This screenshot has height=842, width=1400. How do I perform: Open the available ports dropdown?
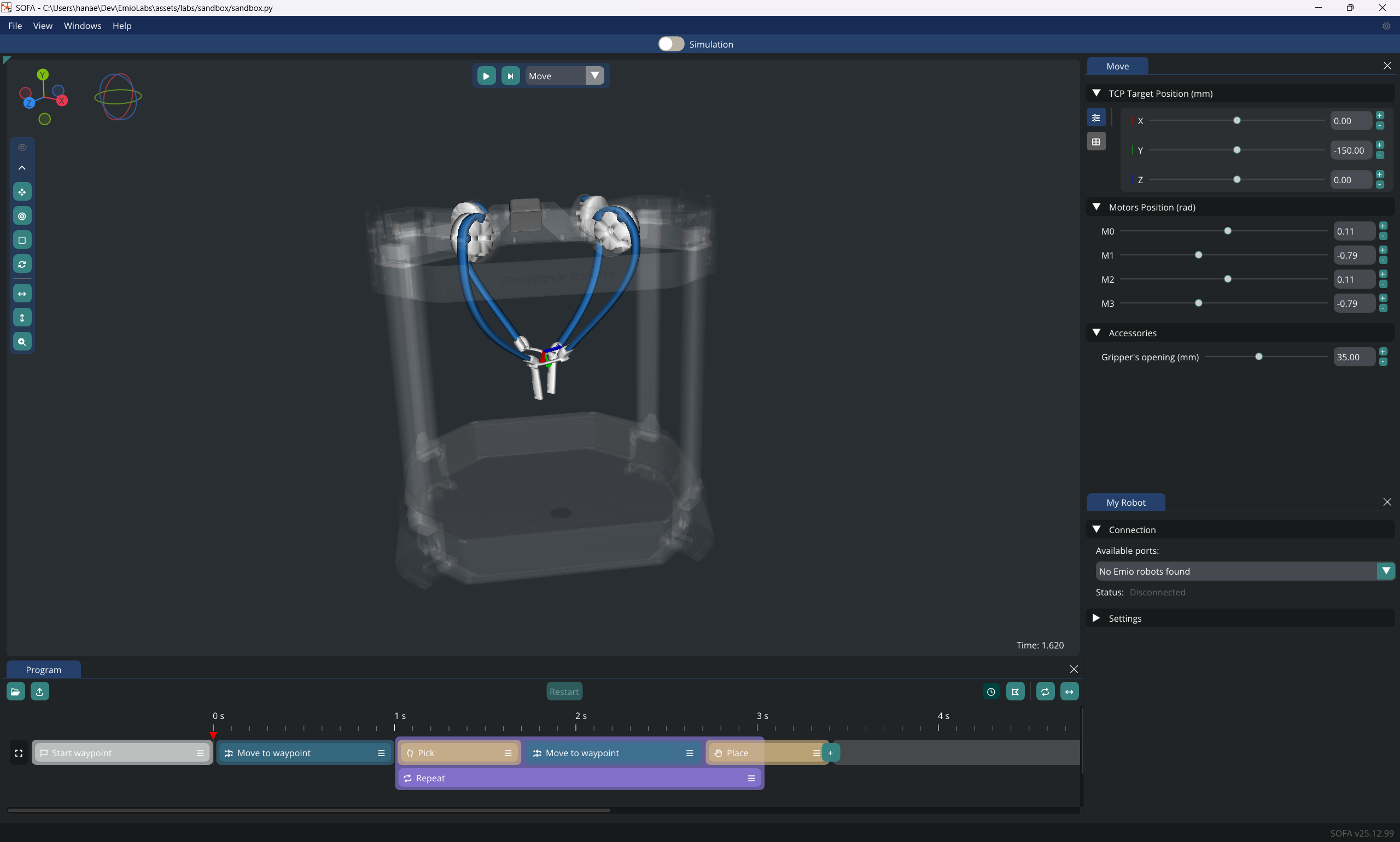[1385, 571]
